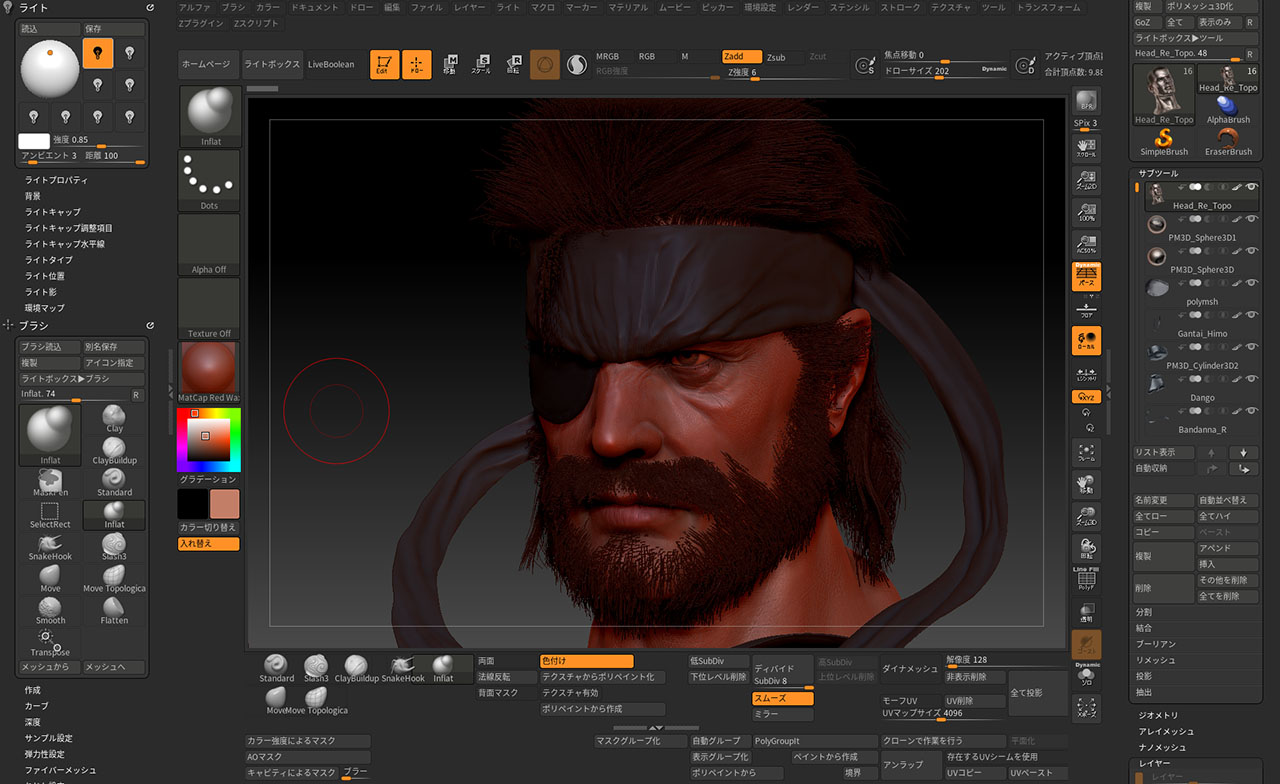This screenshot has height=784, width=1280.
Task: Open the アルファ menu
Action: coord(194,7)
